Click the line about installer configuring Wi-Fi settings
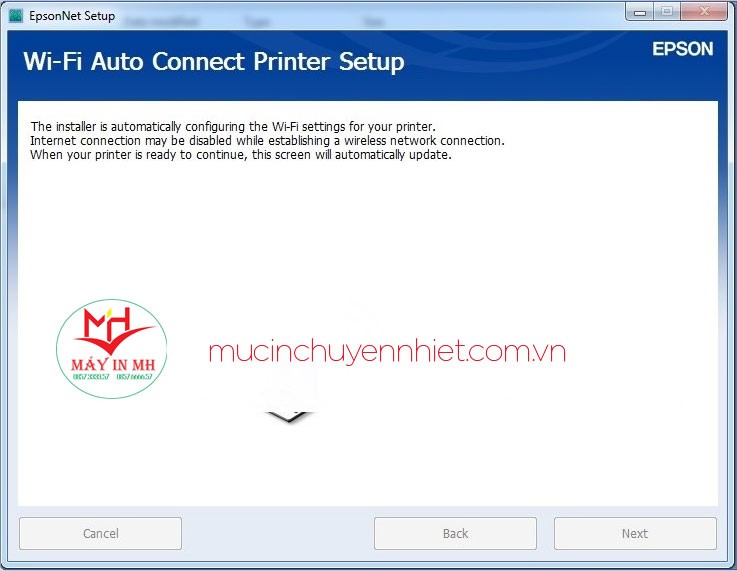Viewport: 737px width, 571px height. tap(232, 127)
